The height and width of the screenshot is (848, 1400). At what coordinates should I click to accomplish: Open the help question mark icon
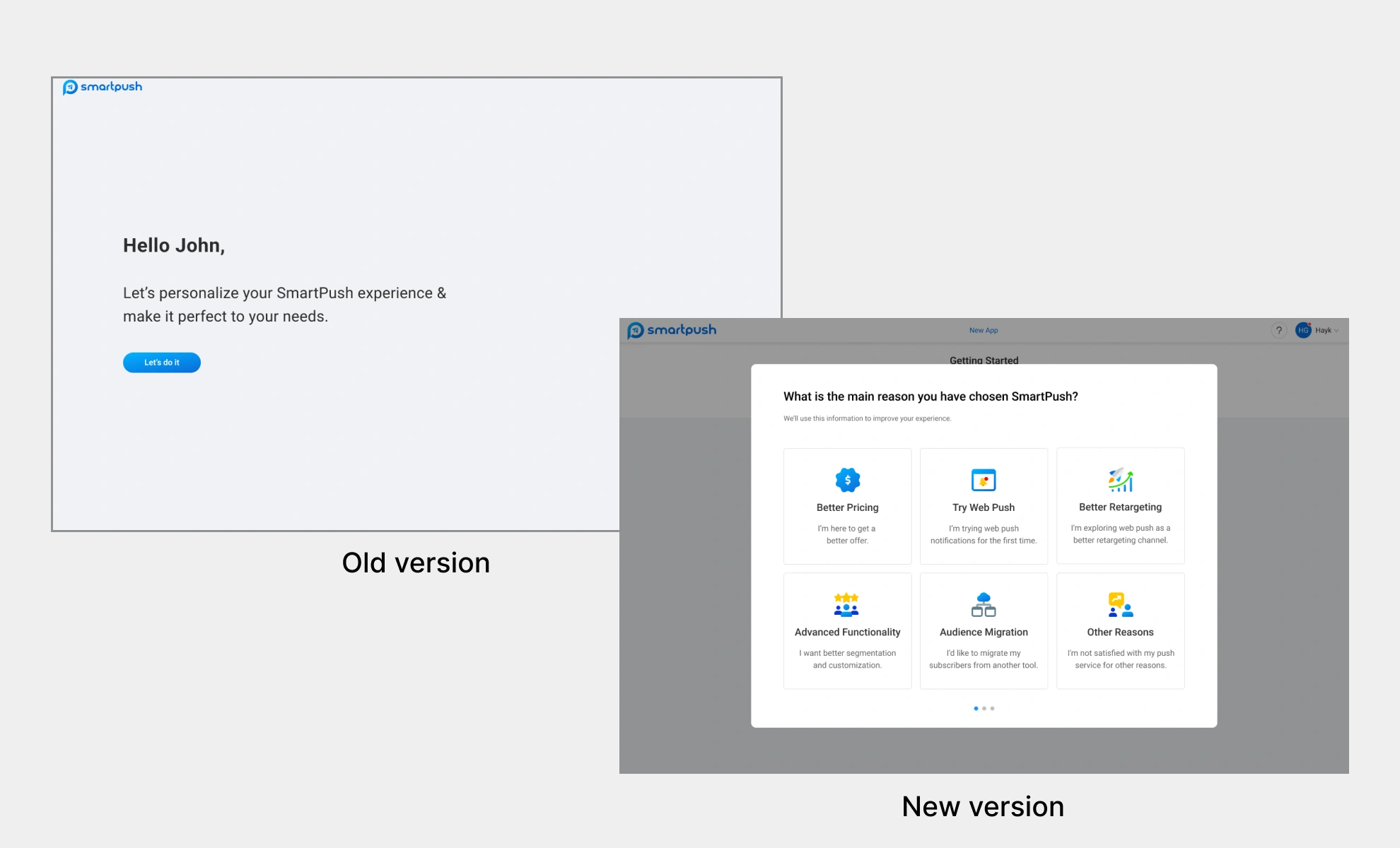[1278, 330]
